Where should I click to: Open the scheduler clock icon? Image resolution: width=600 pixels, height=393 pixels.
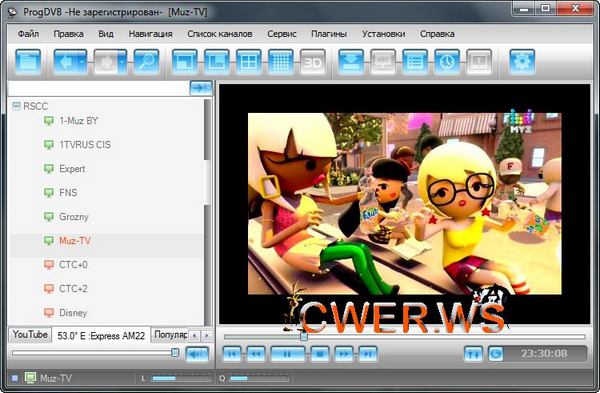point(447,62)
